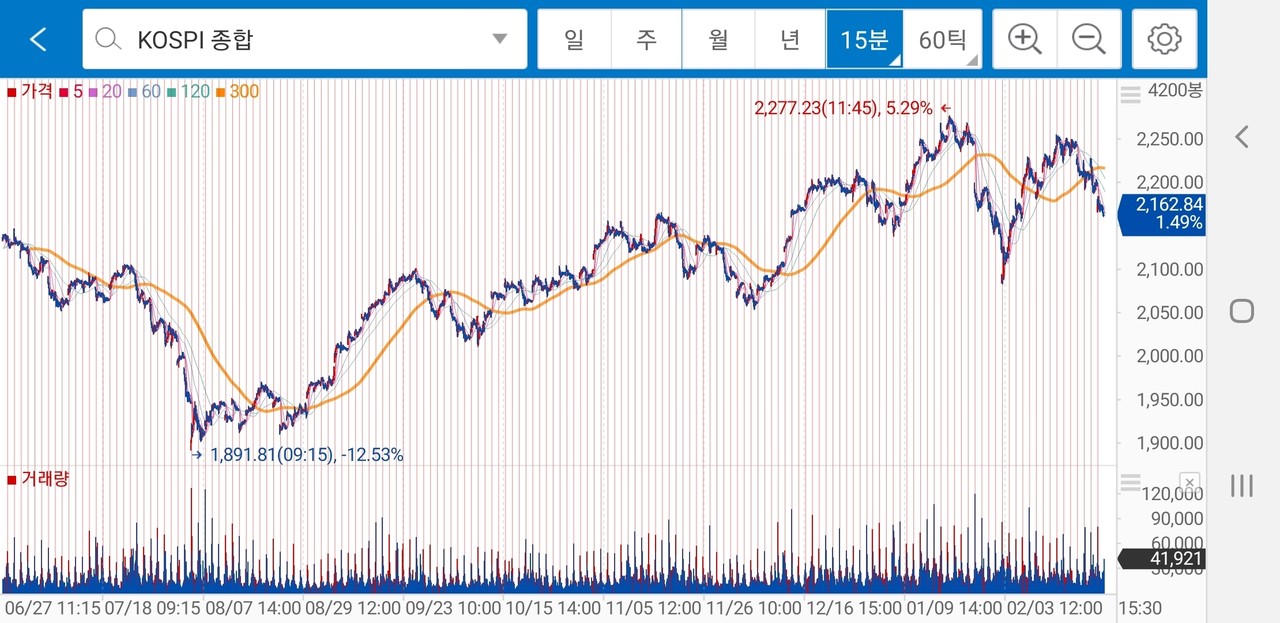This screenshot has height=623, width=1280.
Task: Open the 60틱 tick interval dropdown
Action: (x=943, y=39)
